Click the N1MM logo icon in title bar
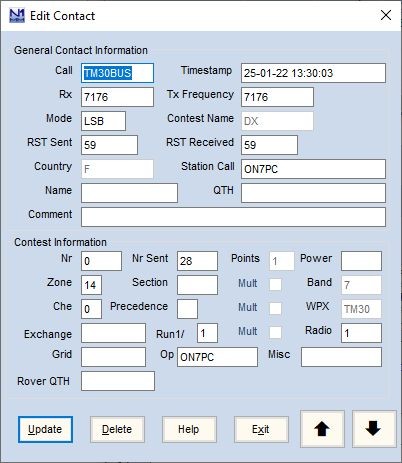Viewport: 402px width, 463px height. [17, 16]
